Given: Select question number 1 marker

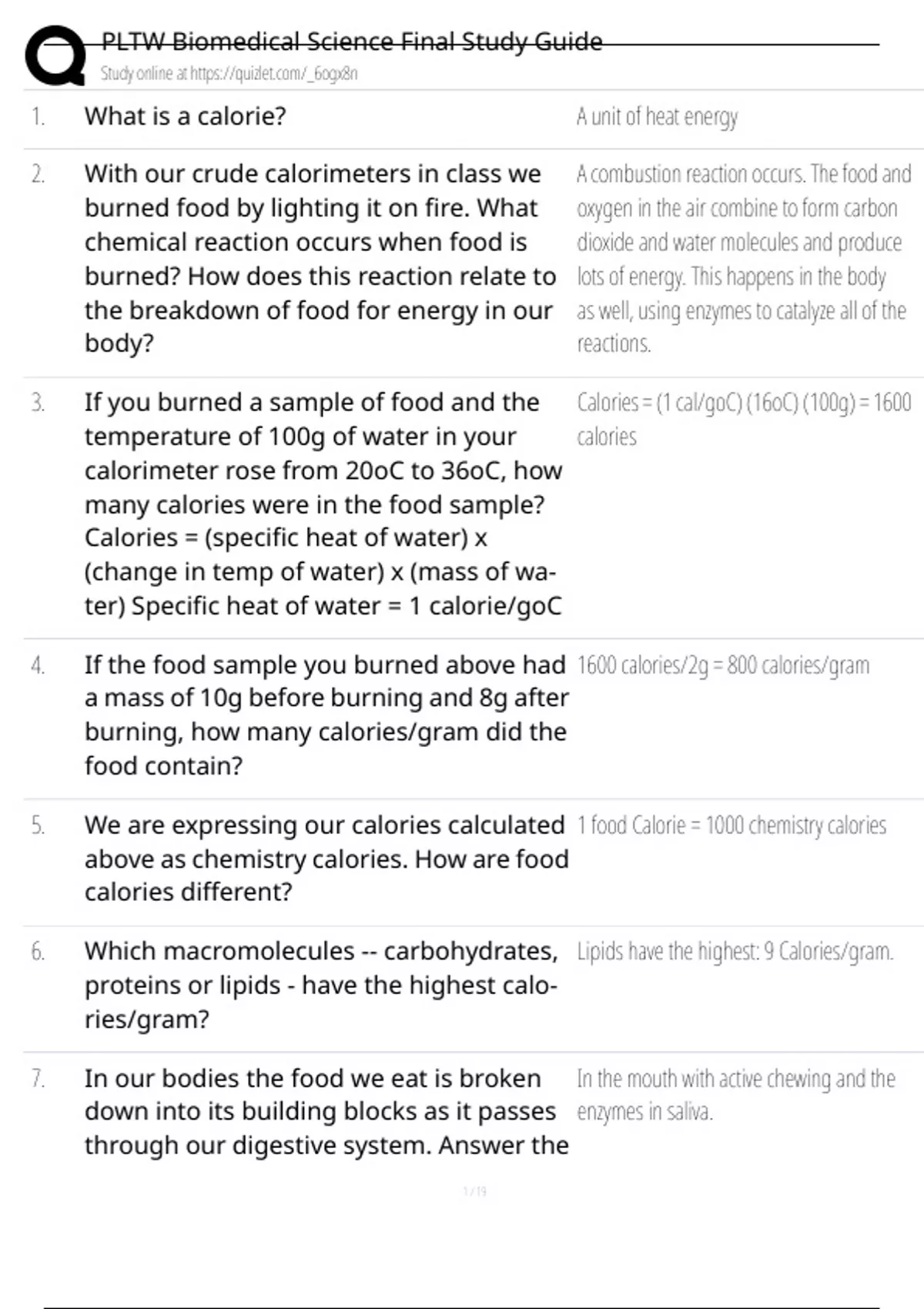Looking at the screenshot, I should (x=38, y=117).
